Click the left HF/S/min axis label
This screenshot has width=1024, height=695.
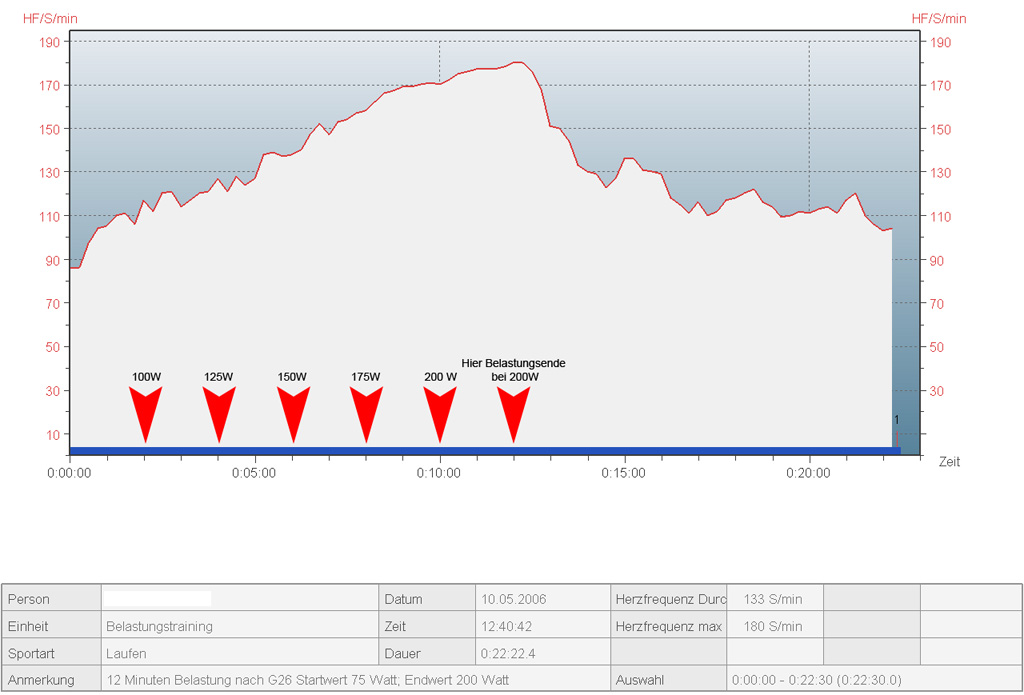50,18
